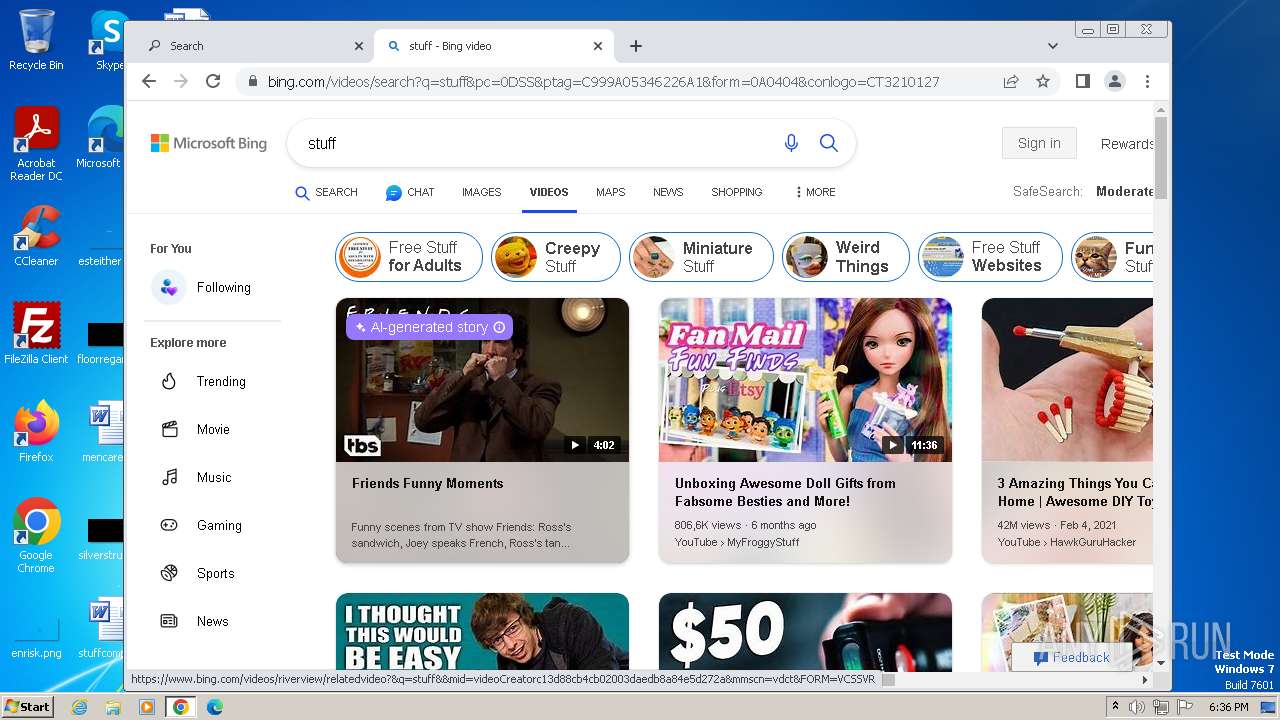This screenshot has width=1280, height=720.
Task: Switch to NEWS tab
Action: tap(668, 192)
